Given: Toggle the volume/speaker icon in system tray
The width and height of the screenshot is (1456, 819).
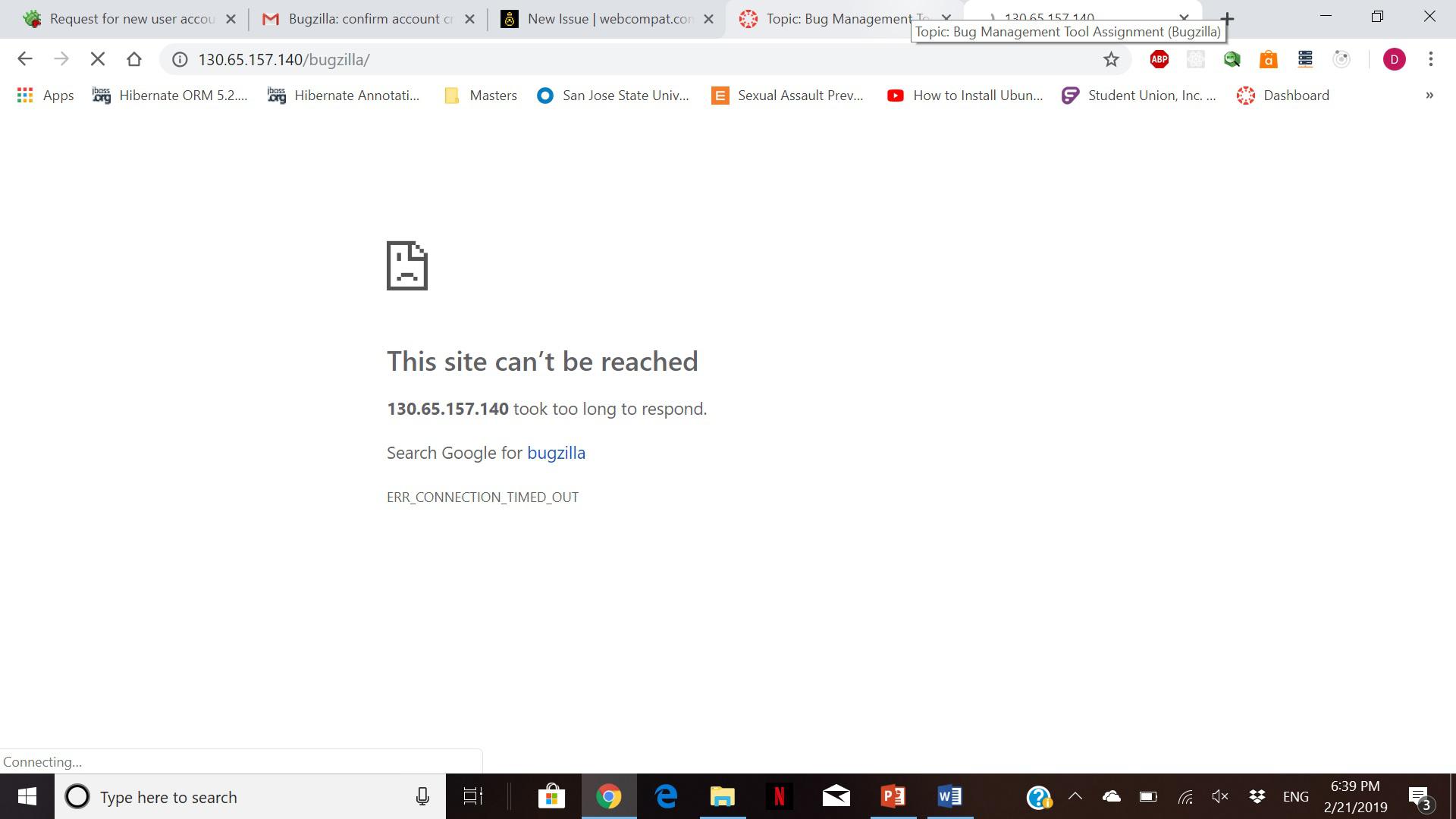Looking at the screenshot, I should pyautogui.click(x=1221, y=796).
